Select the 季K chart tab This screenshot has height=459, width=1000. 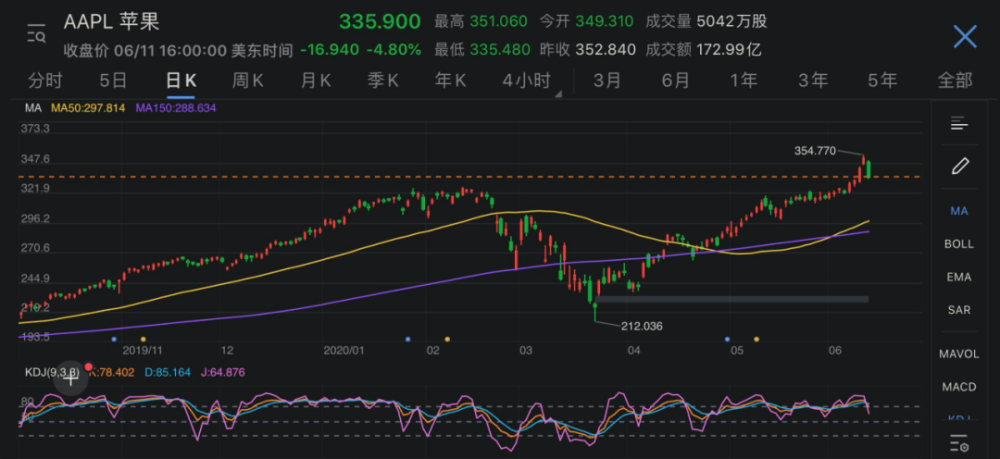pos(383,81)
